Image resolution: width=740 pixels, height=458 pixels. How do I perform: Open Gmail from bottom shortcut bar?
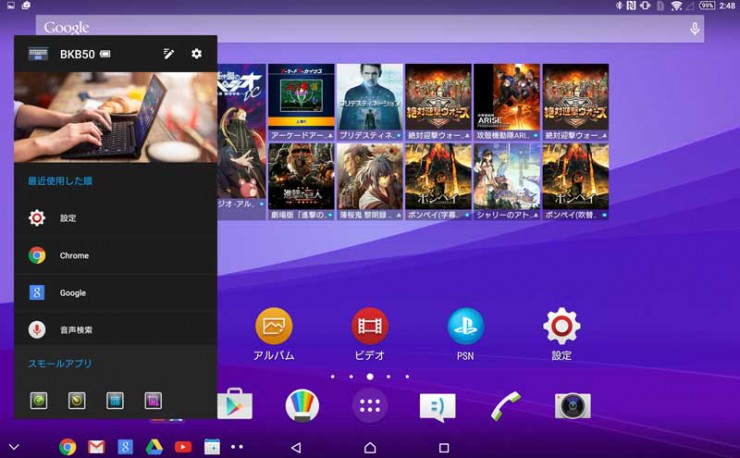pyautogui.click(x=96, y=447)
